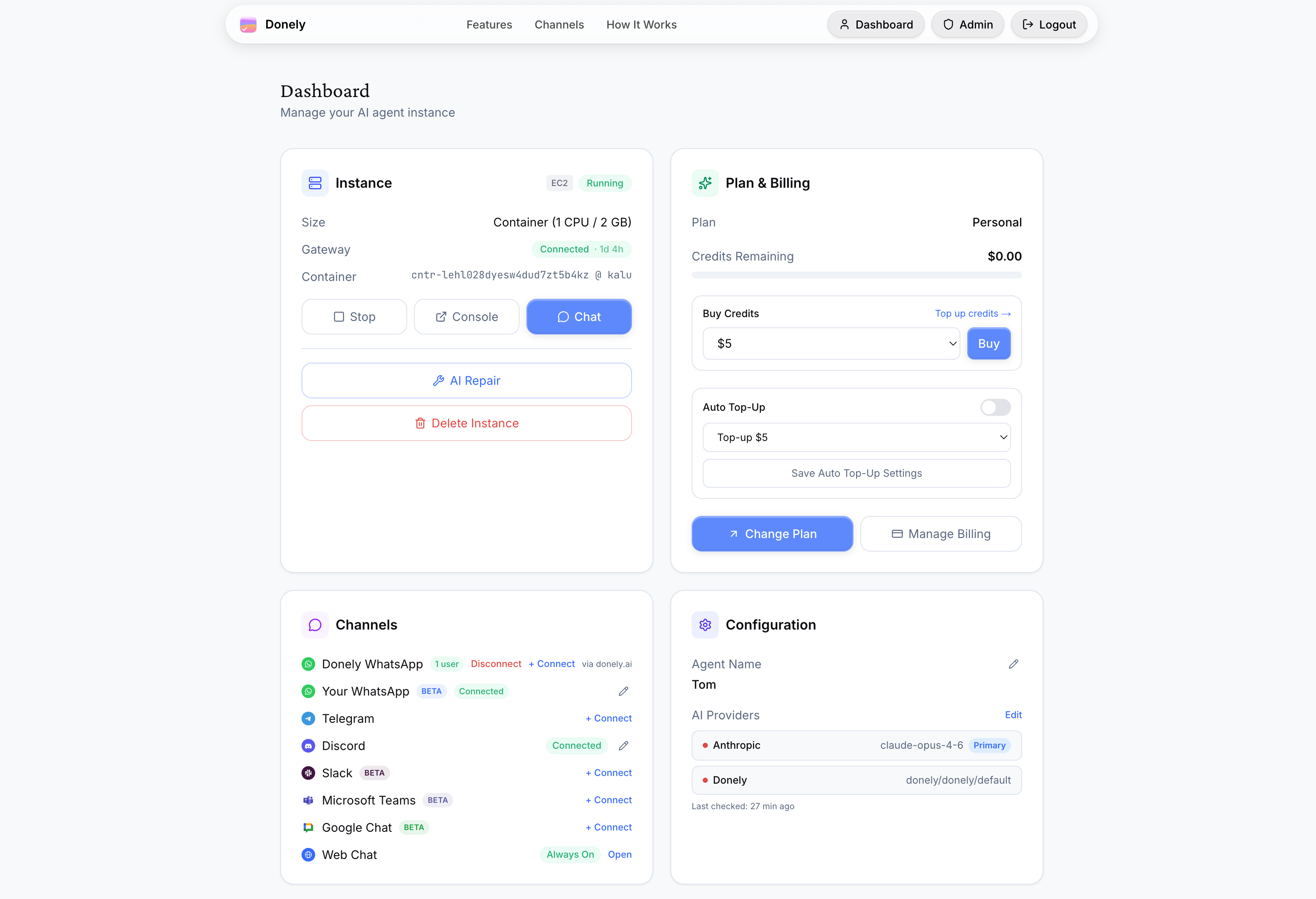Open the Buy Credits amount dropdown

click(x=831, y=344)
